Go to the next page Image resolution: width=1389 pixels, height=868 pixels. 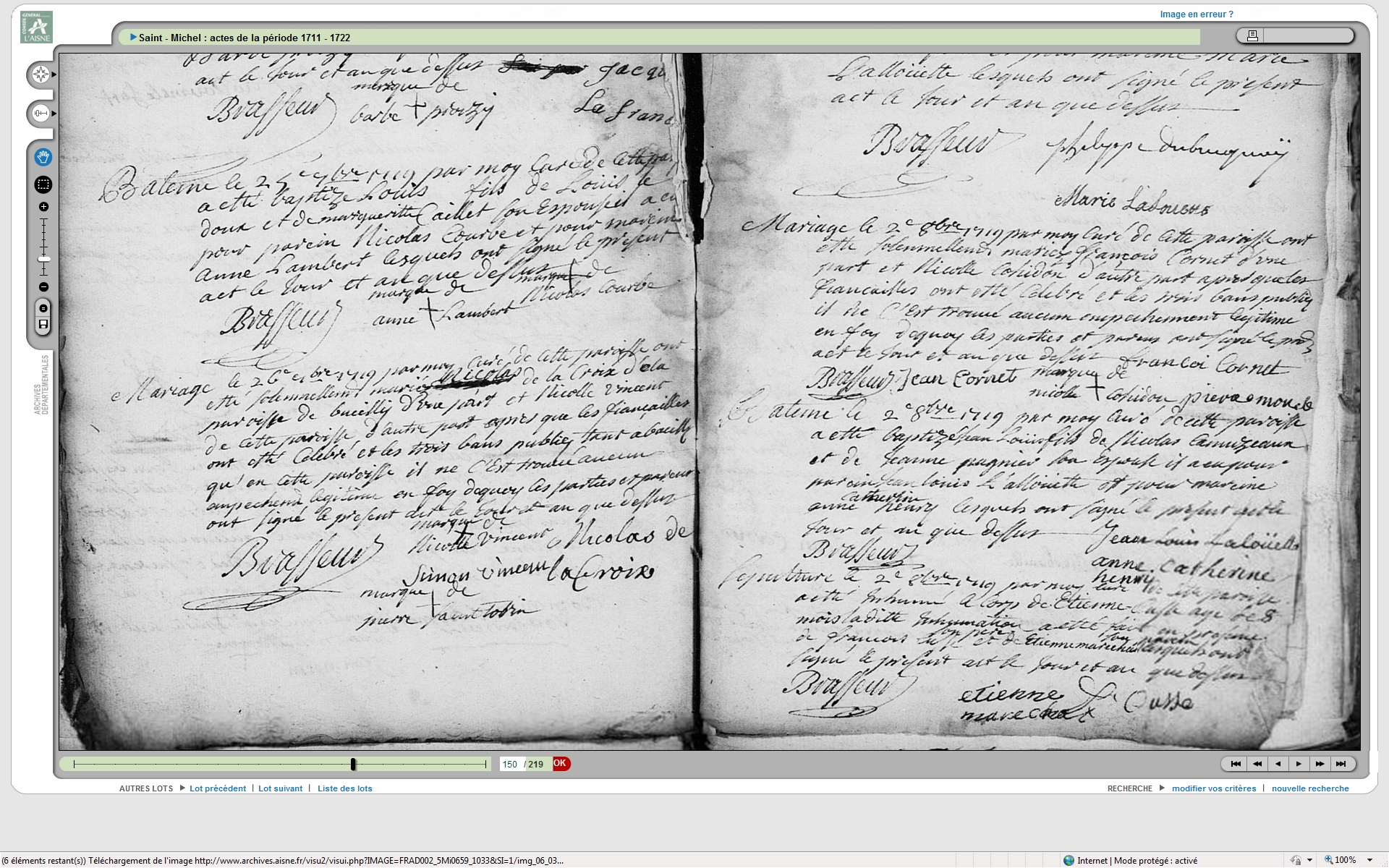point(1299,764)
